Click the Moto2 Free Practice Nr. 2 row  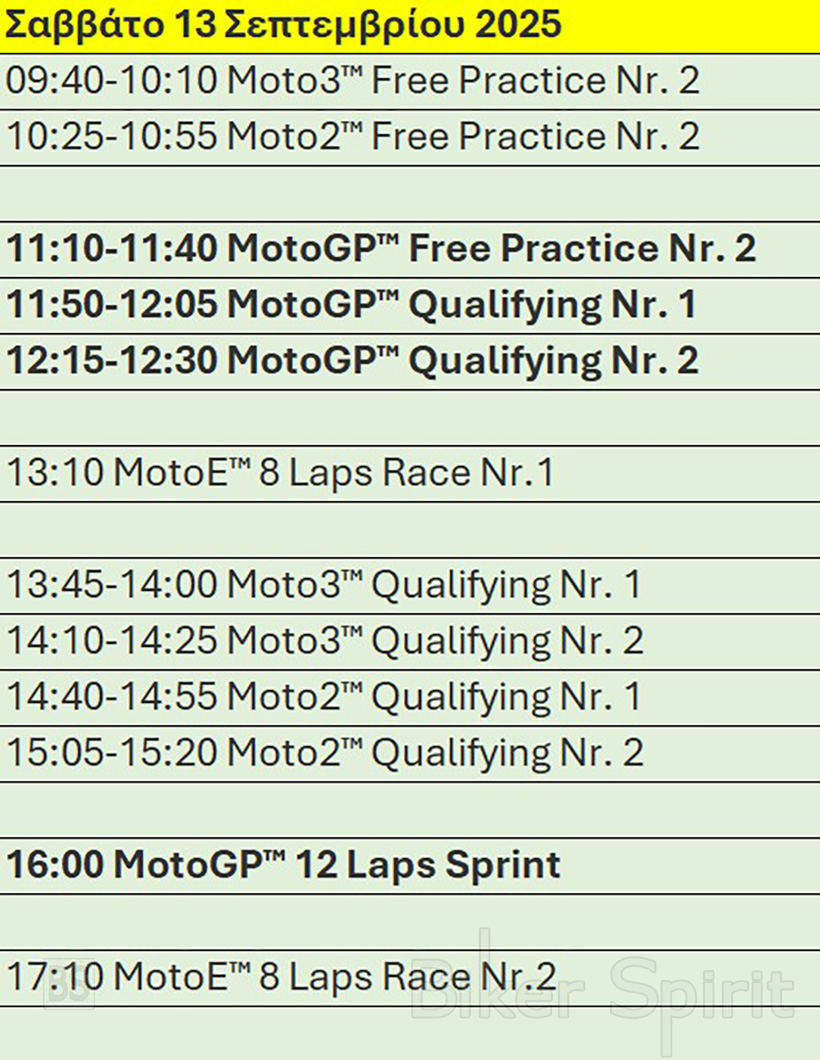pos(352,137)
